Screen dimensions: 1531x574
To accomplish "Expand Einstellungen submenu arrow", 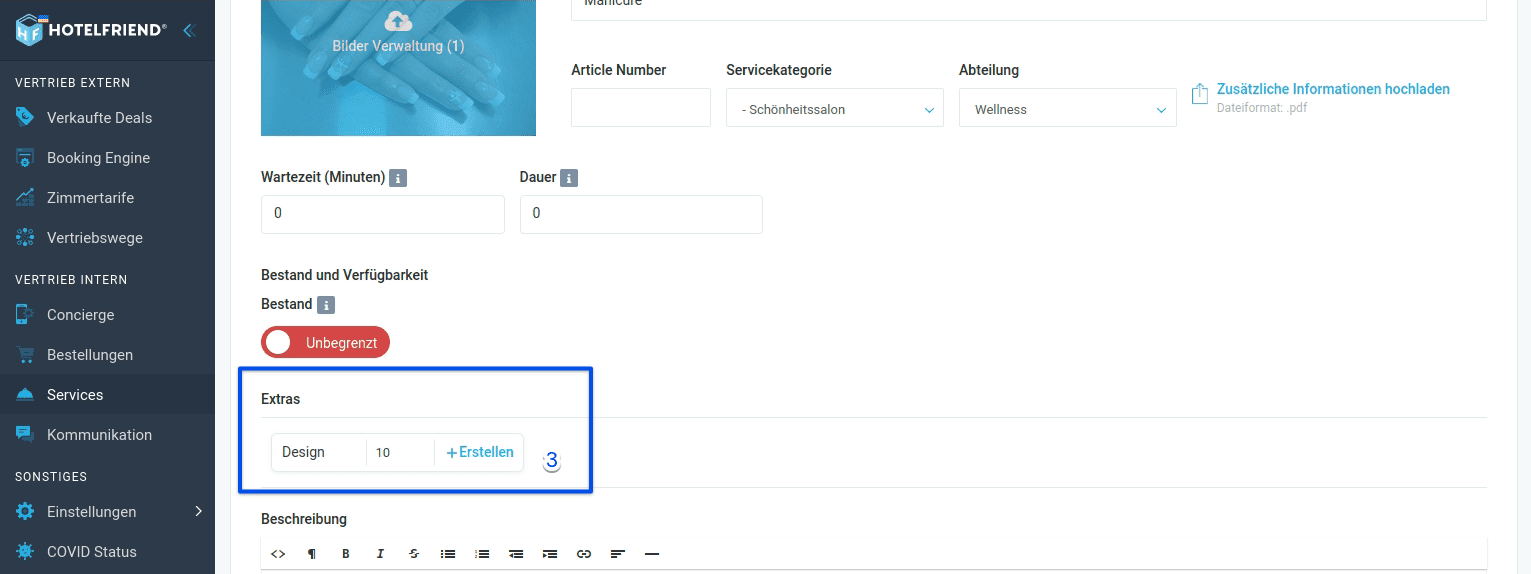I will tap(198, 512).
